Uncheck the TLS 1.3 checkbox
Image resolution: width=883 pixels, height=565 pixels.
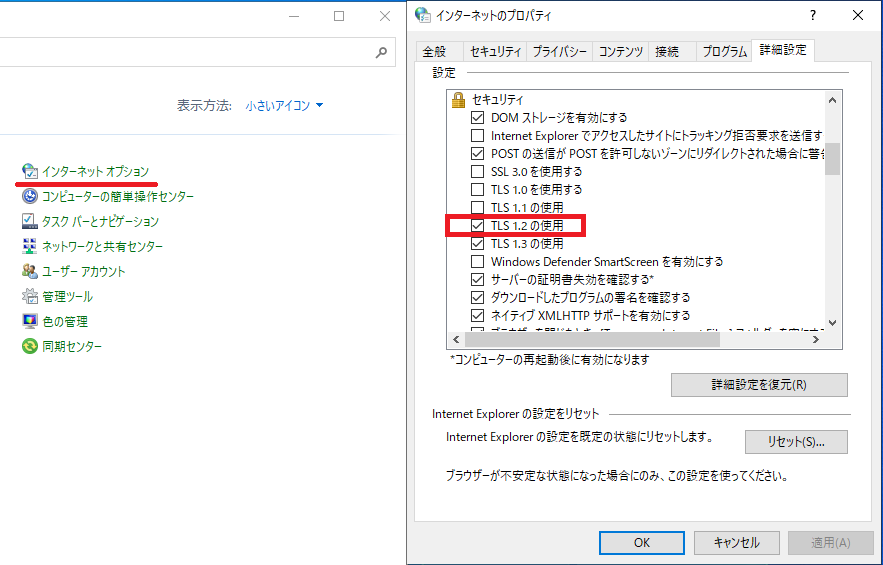pos(477,244)
